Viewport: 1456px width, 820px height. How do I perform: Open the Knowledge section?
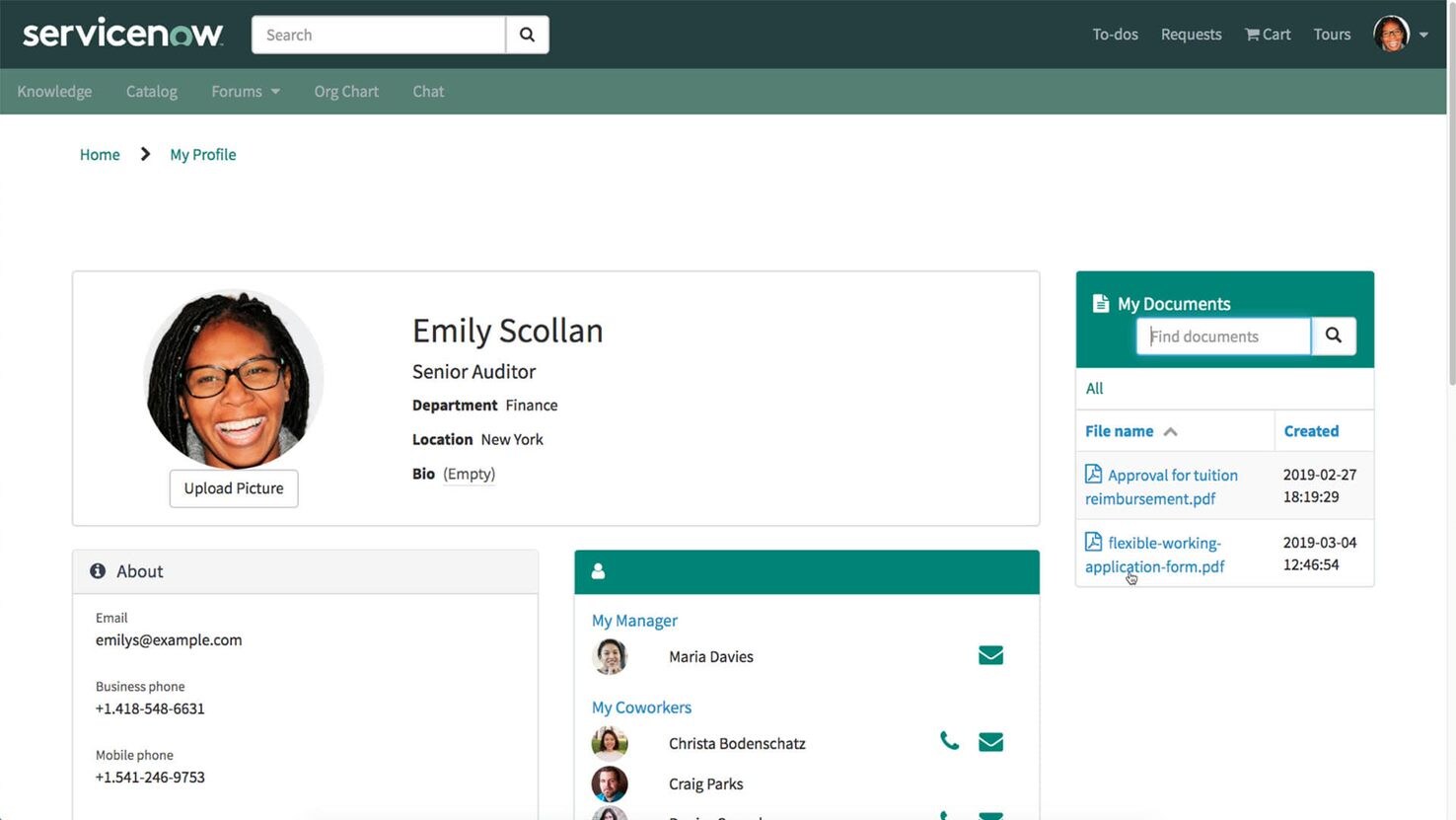coord(54,91)
